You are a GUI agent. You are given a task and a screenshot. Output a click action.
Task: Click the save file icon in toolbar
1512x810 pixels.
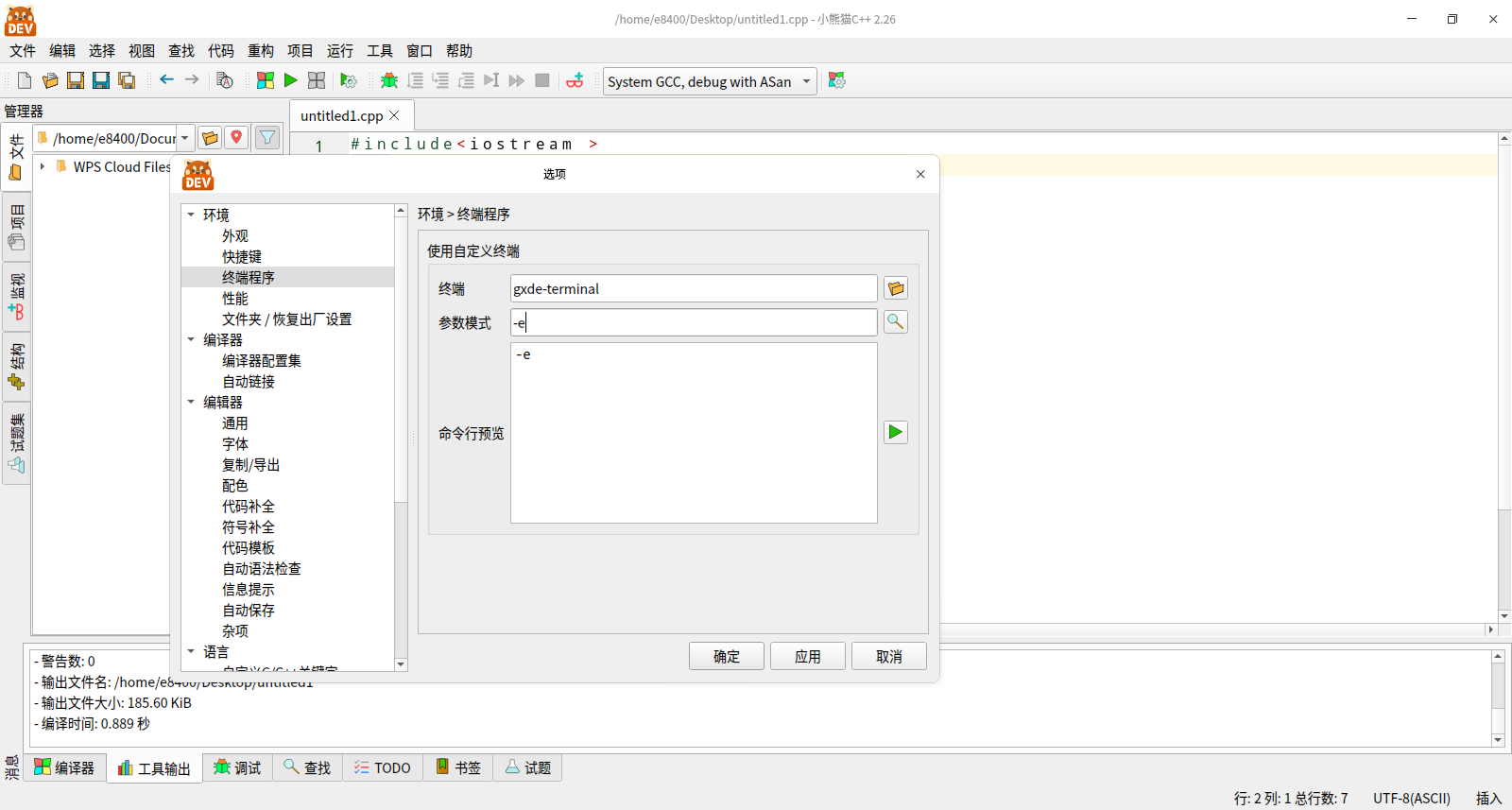coord(76,81)
